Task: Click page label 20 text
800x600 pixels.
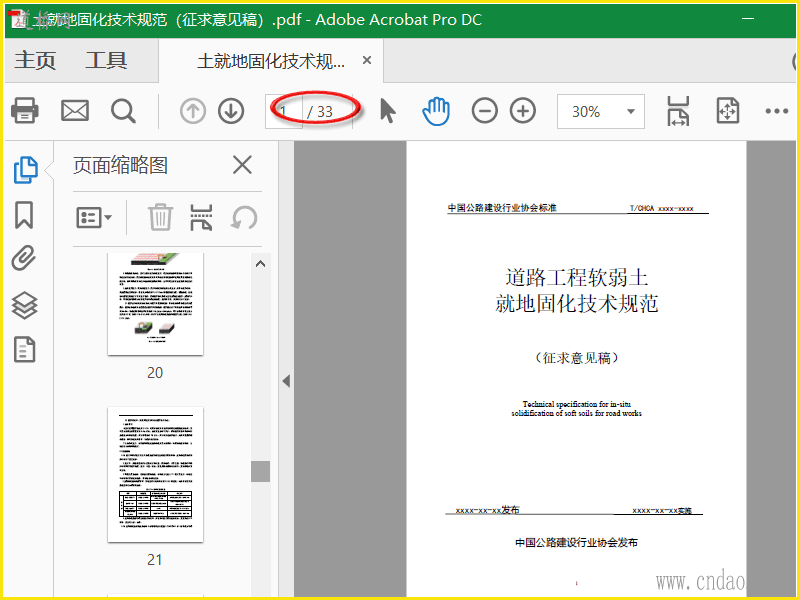Action: click(x=155, y=372)
